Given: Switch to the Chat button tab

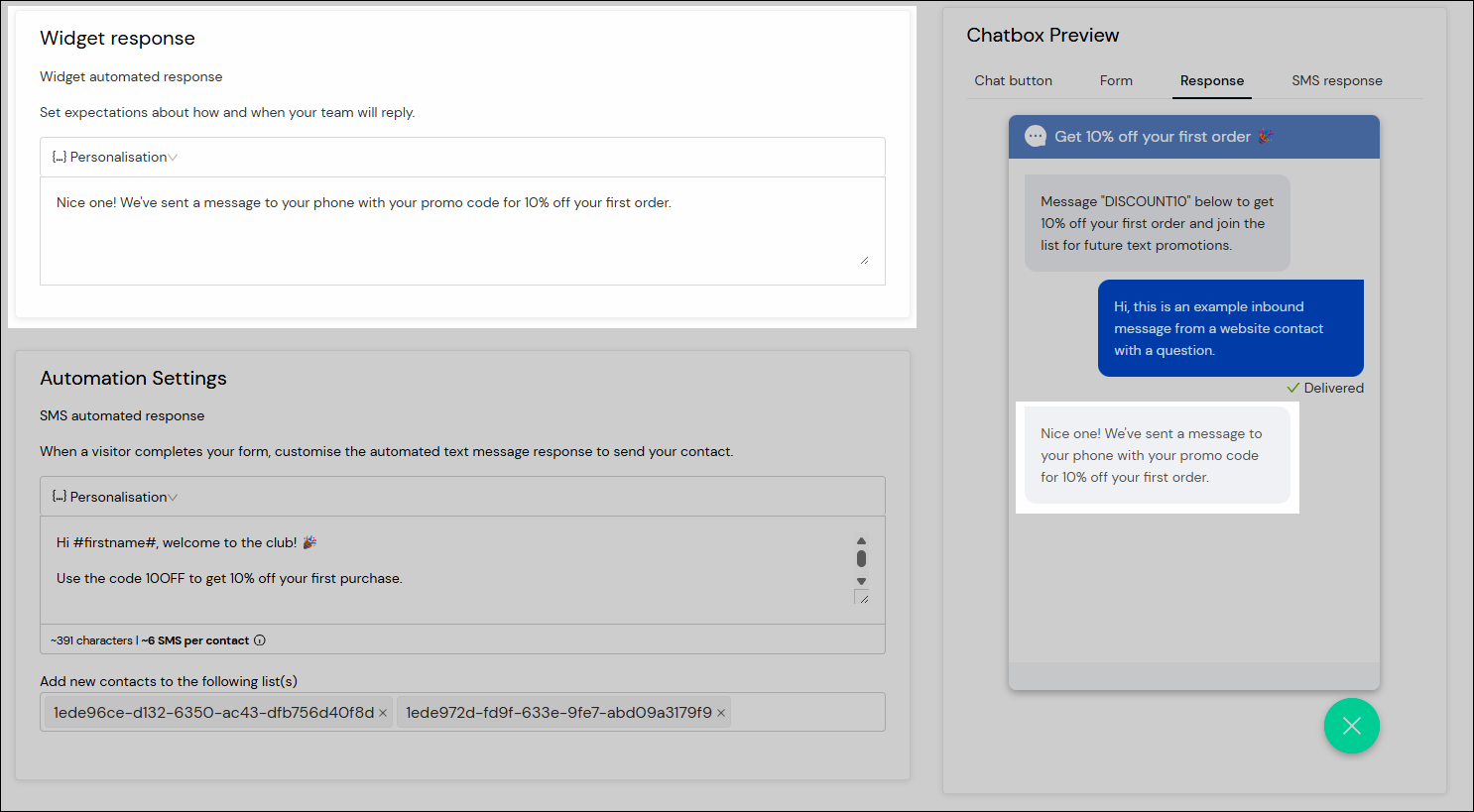Looking at the screenshot, I should pyautogui.click(x=1013, y=80).
